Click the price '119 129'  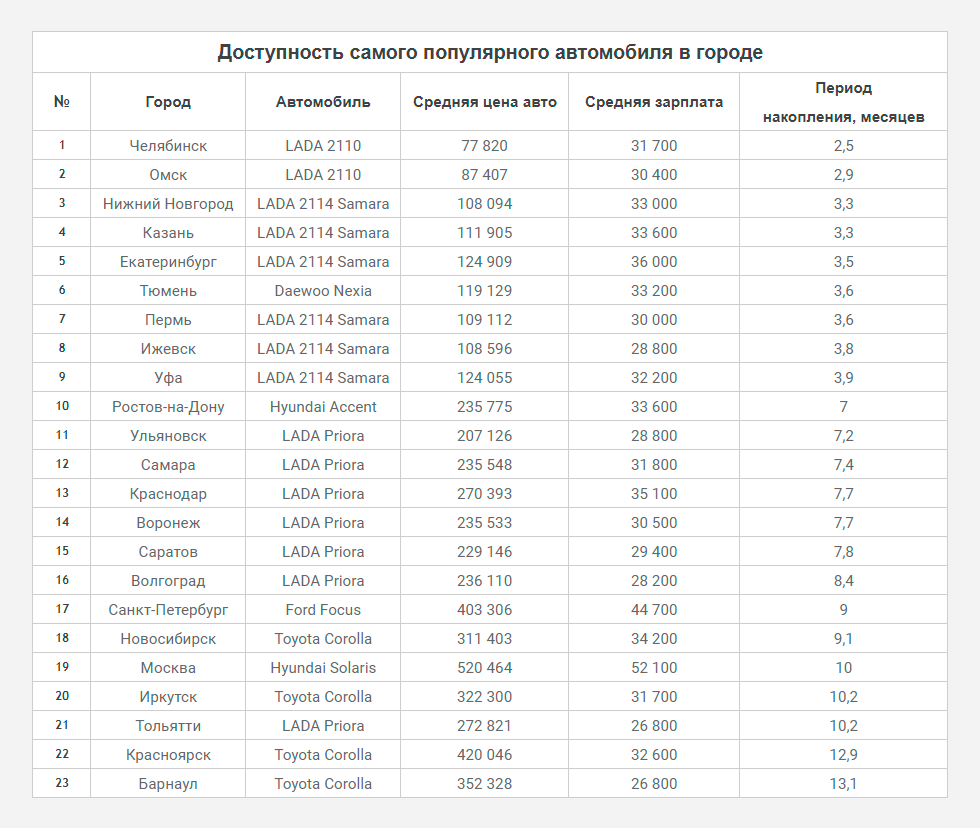coord(484,291)
